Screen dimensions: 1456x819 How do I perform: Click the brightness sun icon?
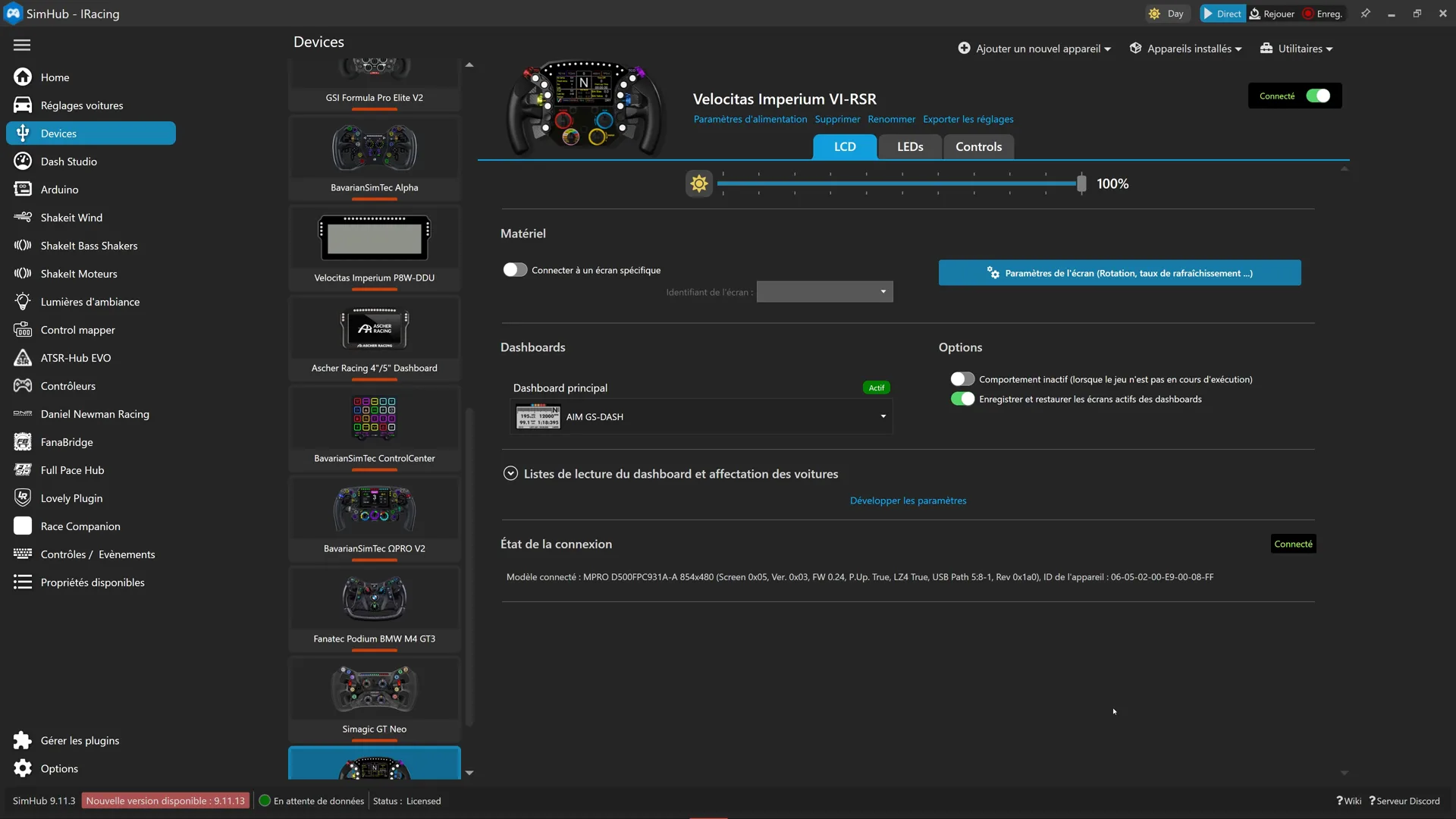pyautogui.click(x=699, y=184)
